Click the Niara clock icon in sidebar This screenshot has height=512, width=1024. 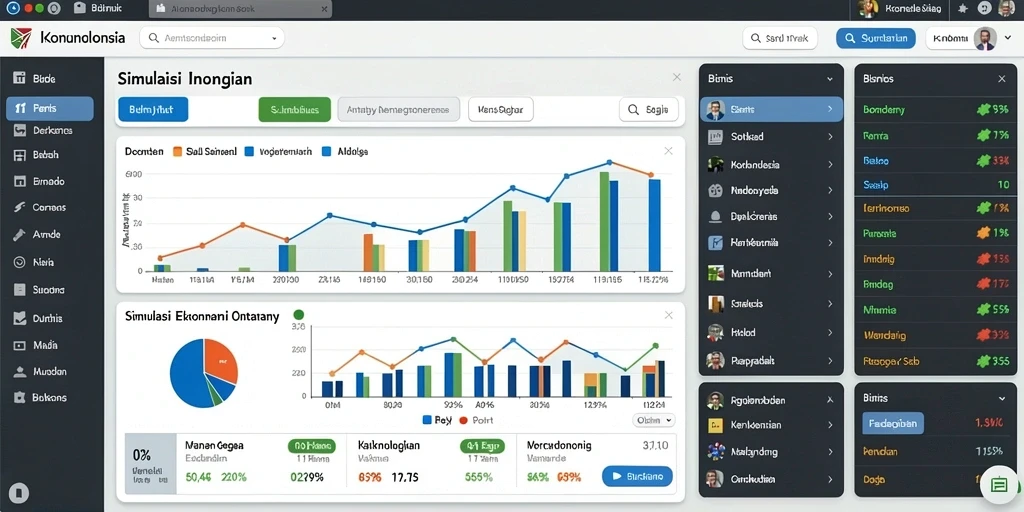click(x=20, y=262)
